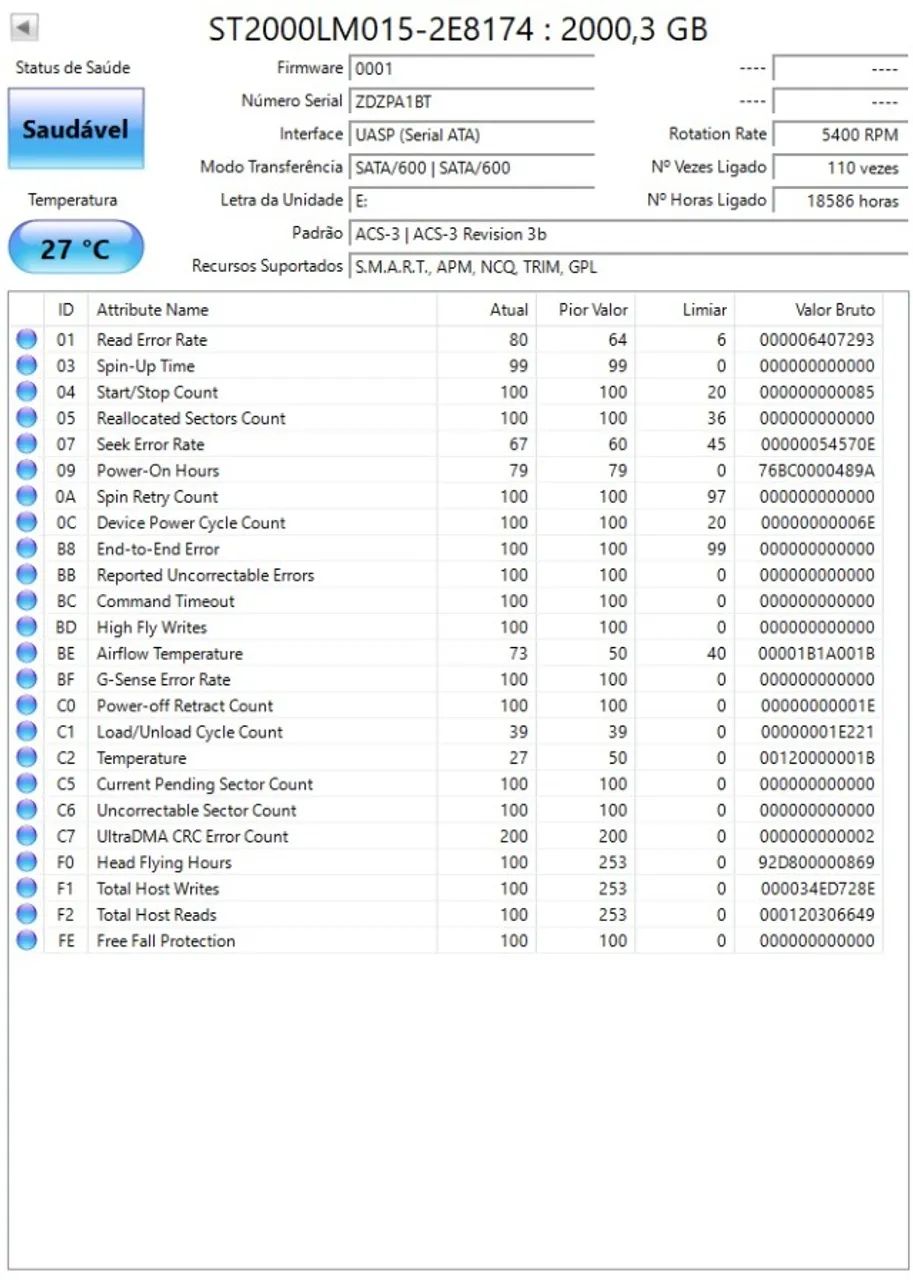913x1280 pixels.
Task: Click the status icon for Seek Error Rate
Action: point(27,444)
